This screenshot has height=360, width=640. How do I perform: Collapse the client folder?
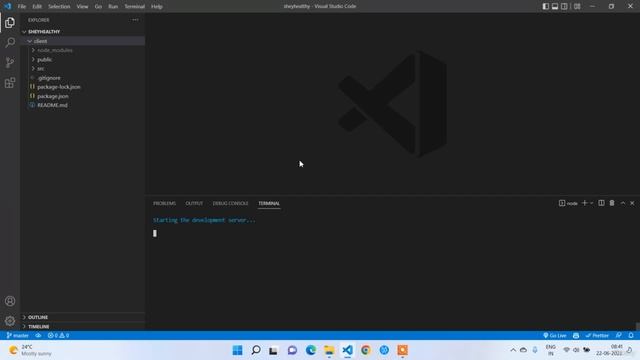point(83,41)
